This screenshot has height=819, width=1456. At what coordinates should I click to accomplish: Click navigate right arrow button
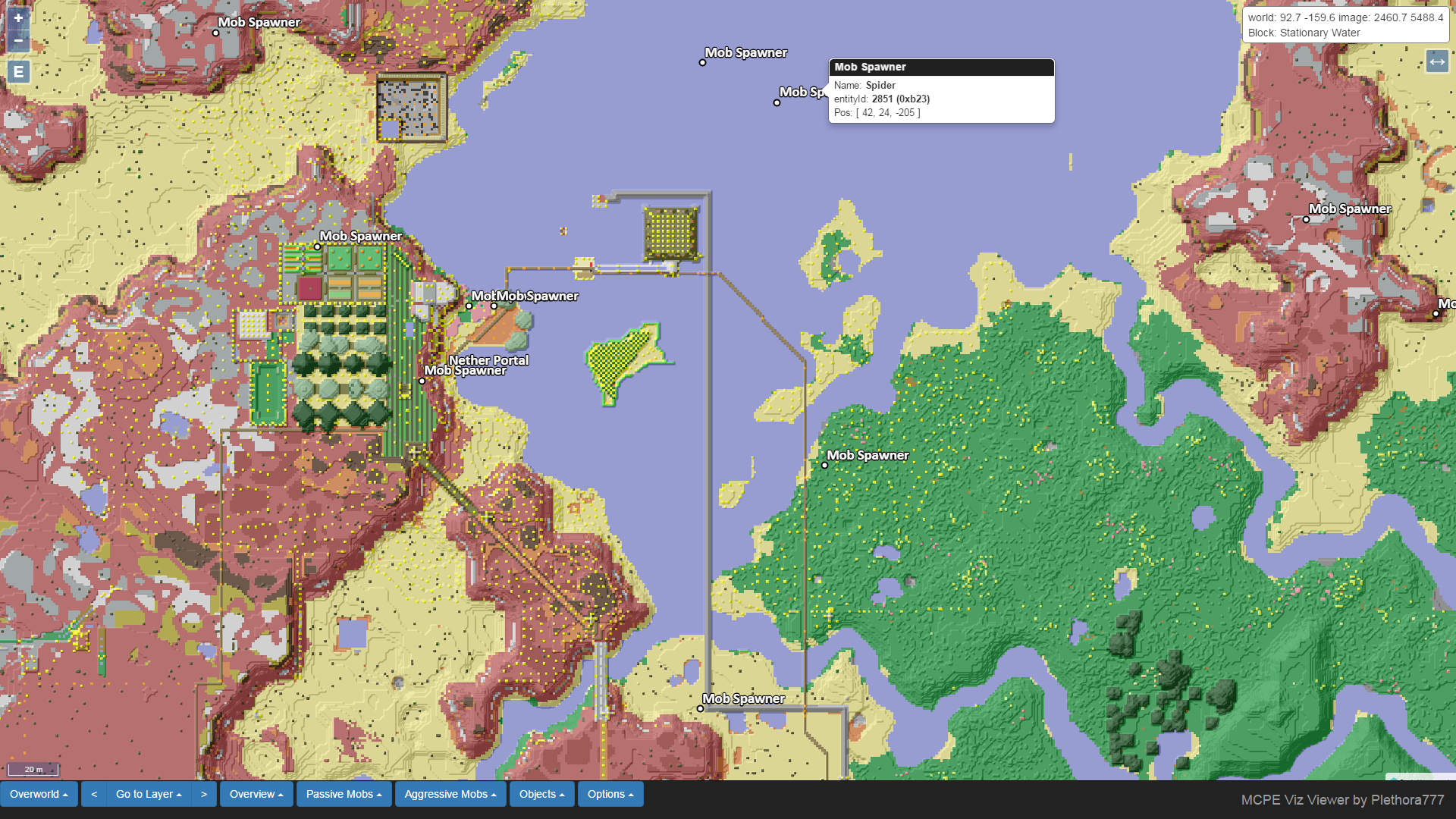click(203, 793)
